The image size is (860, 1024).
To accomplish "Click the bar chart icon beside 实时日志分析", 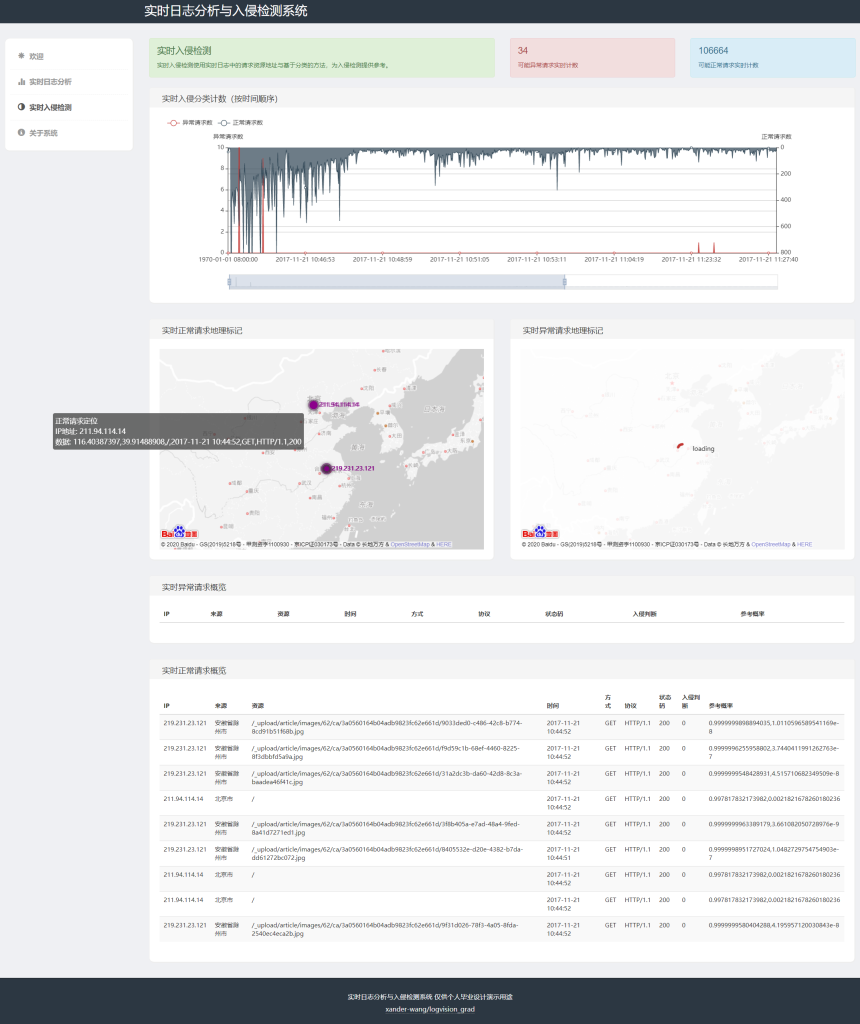I will [x=21, y=81].
